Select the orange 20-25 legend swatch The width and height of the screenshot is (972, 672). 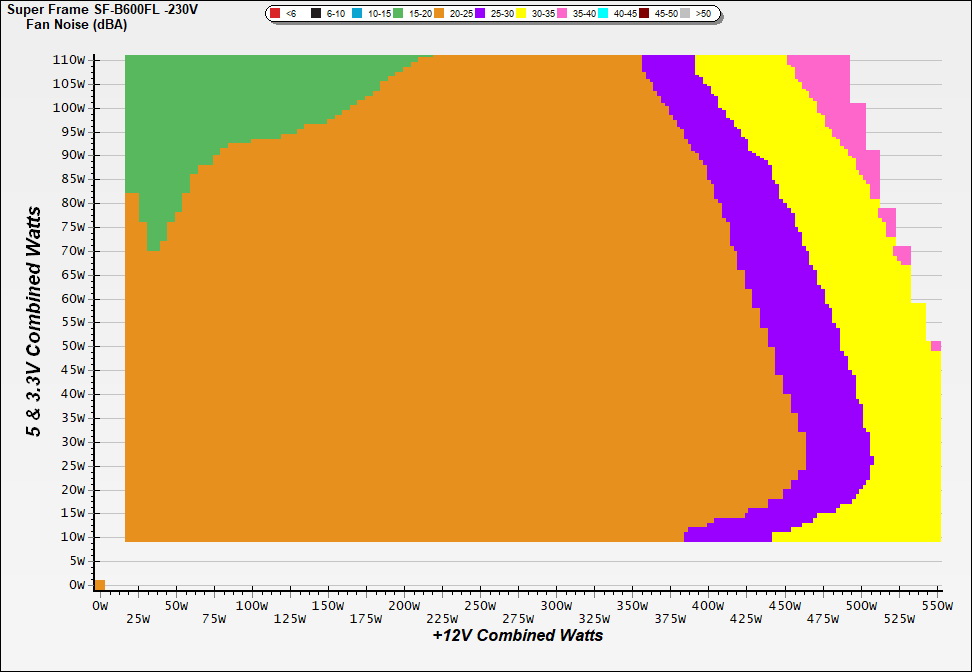[x=439, y=14]
